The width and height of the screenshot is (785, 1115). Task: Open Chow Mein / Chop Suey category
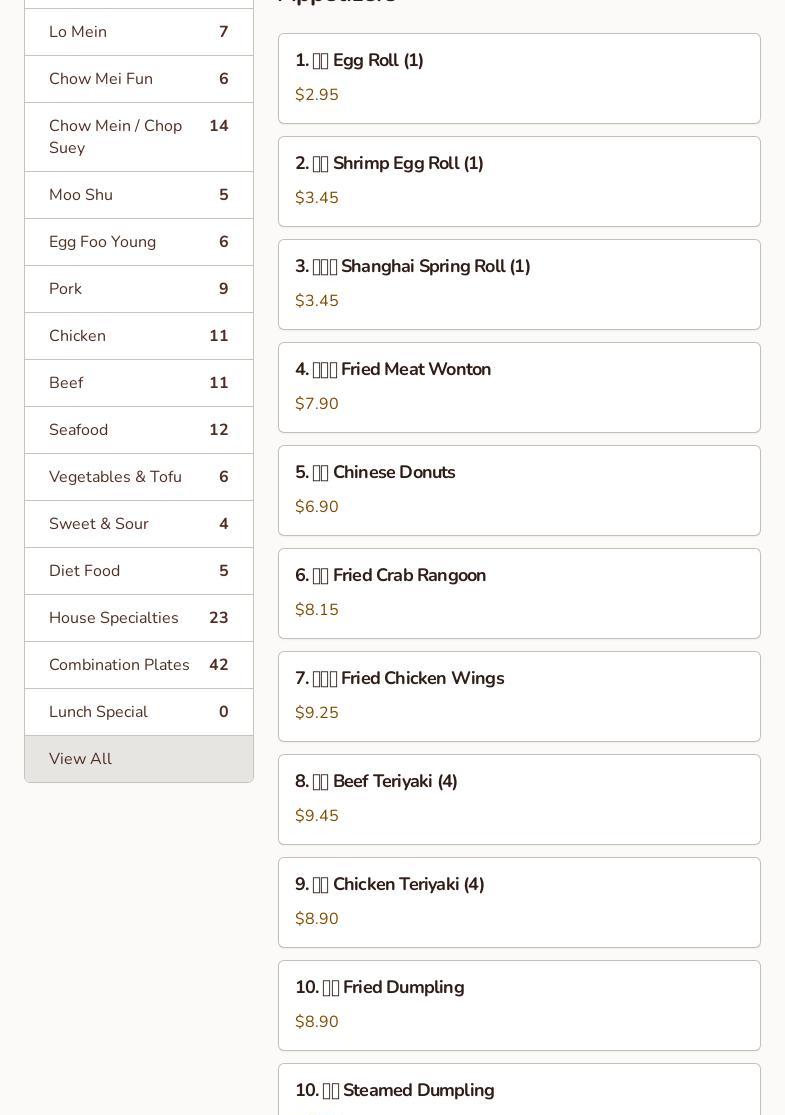(x=139, y=137)
